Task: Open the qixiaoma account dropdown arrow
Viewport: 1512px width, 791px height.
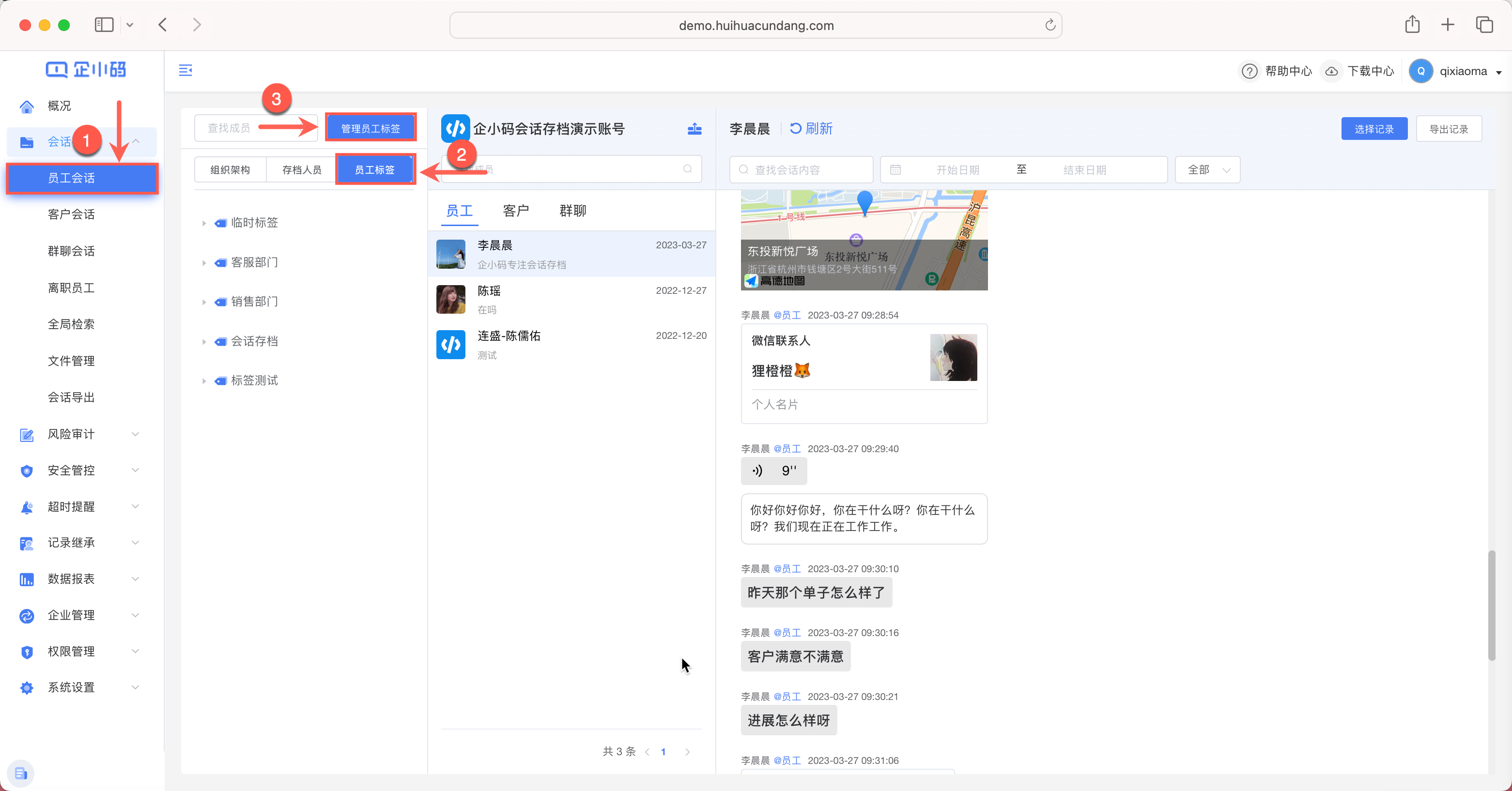Action: point(1498,73)
